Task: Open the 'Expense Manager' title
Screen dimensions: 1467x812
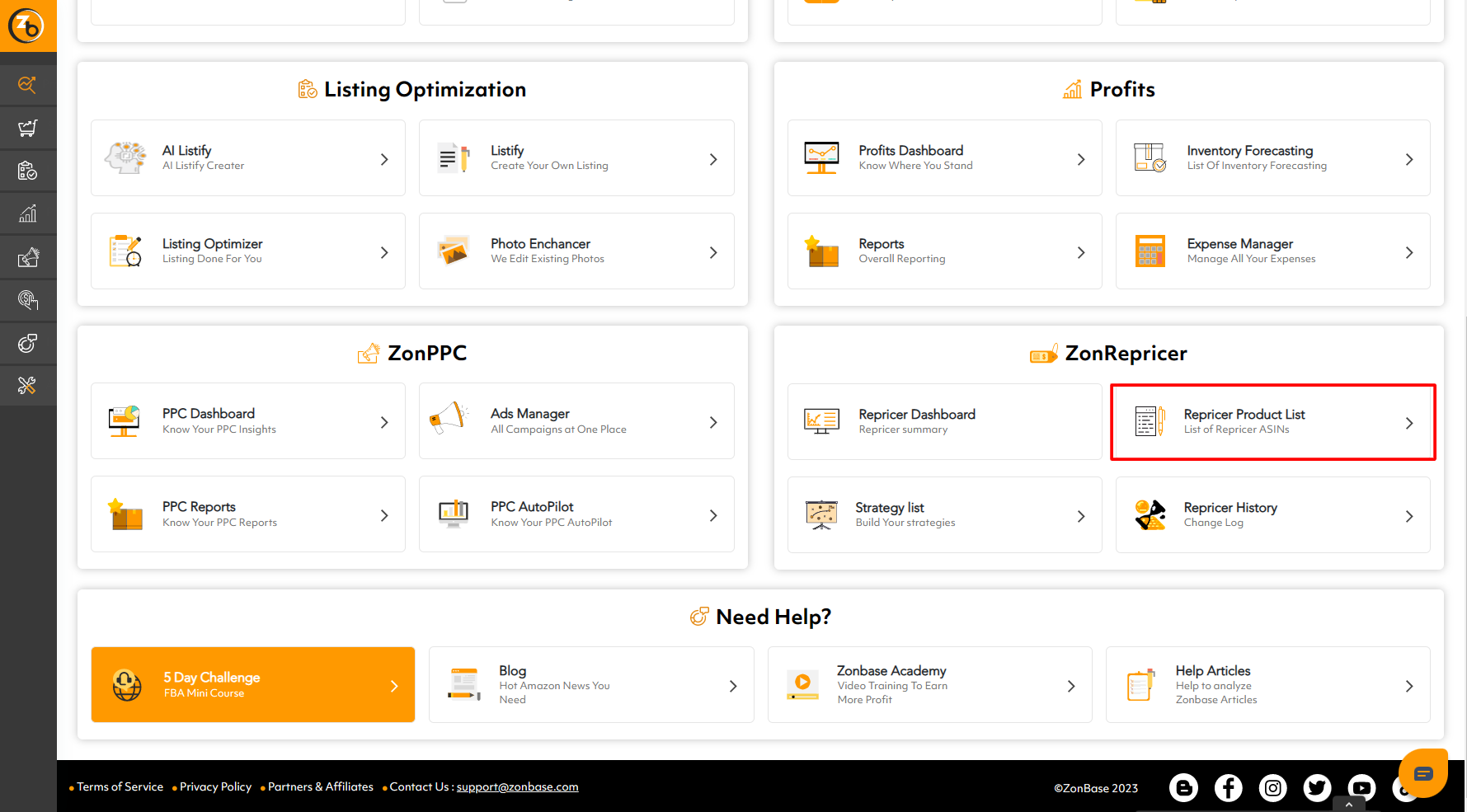Action: [1240, 243]
